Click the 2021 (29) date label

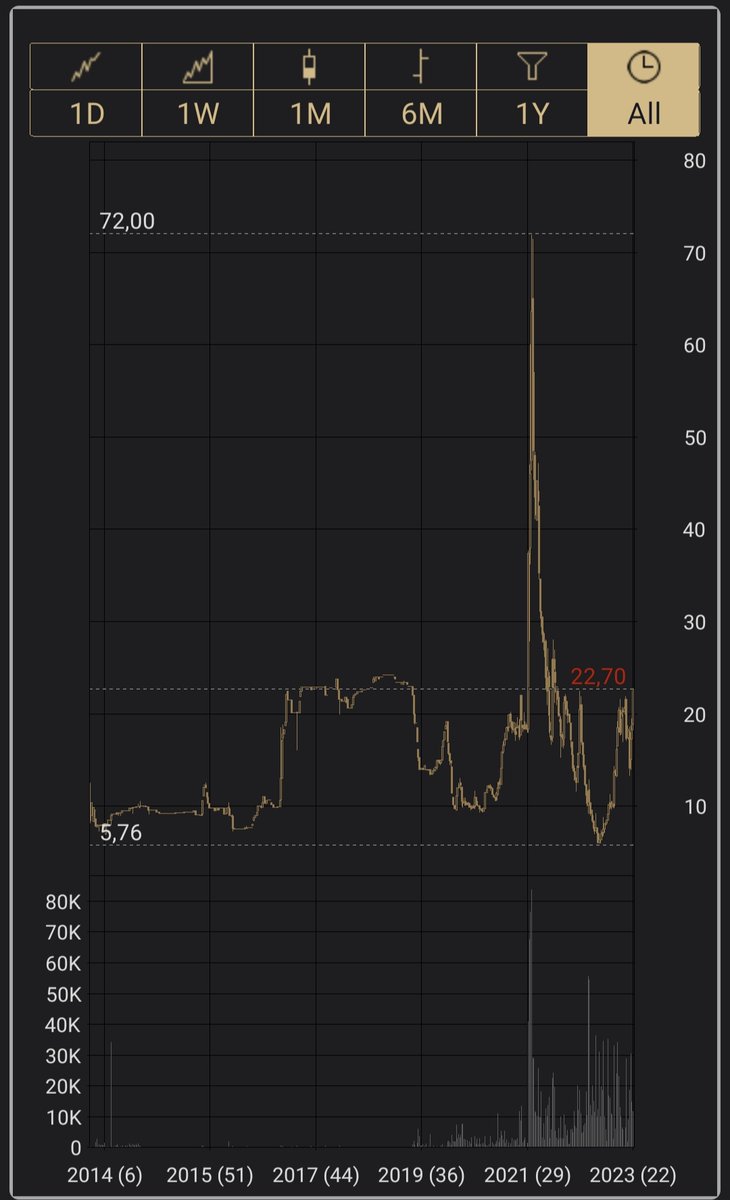click(x=527, y=1174)
